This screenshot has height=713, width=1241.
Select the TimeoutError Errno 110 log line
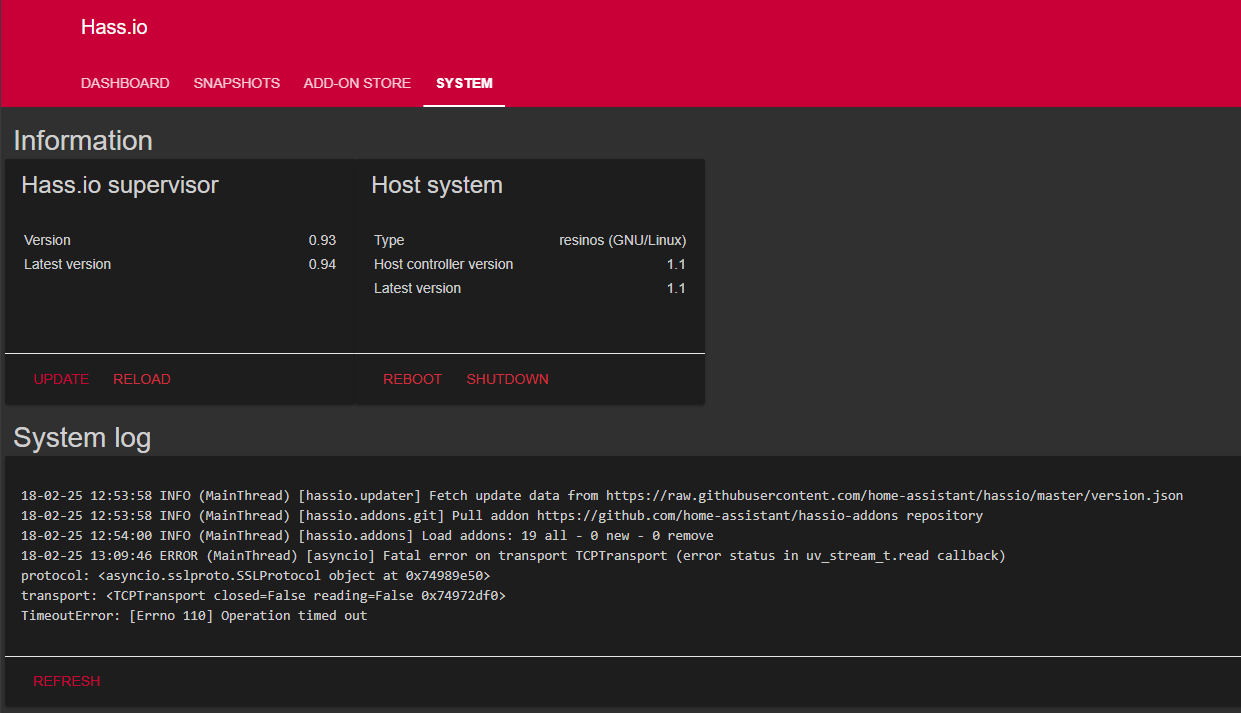pyautogui.click(x=194, y=615)
